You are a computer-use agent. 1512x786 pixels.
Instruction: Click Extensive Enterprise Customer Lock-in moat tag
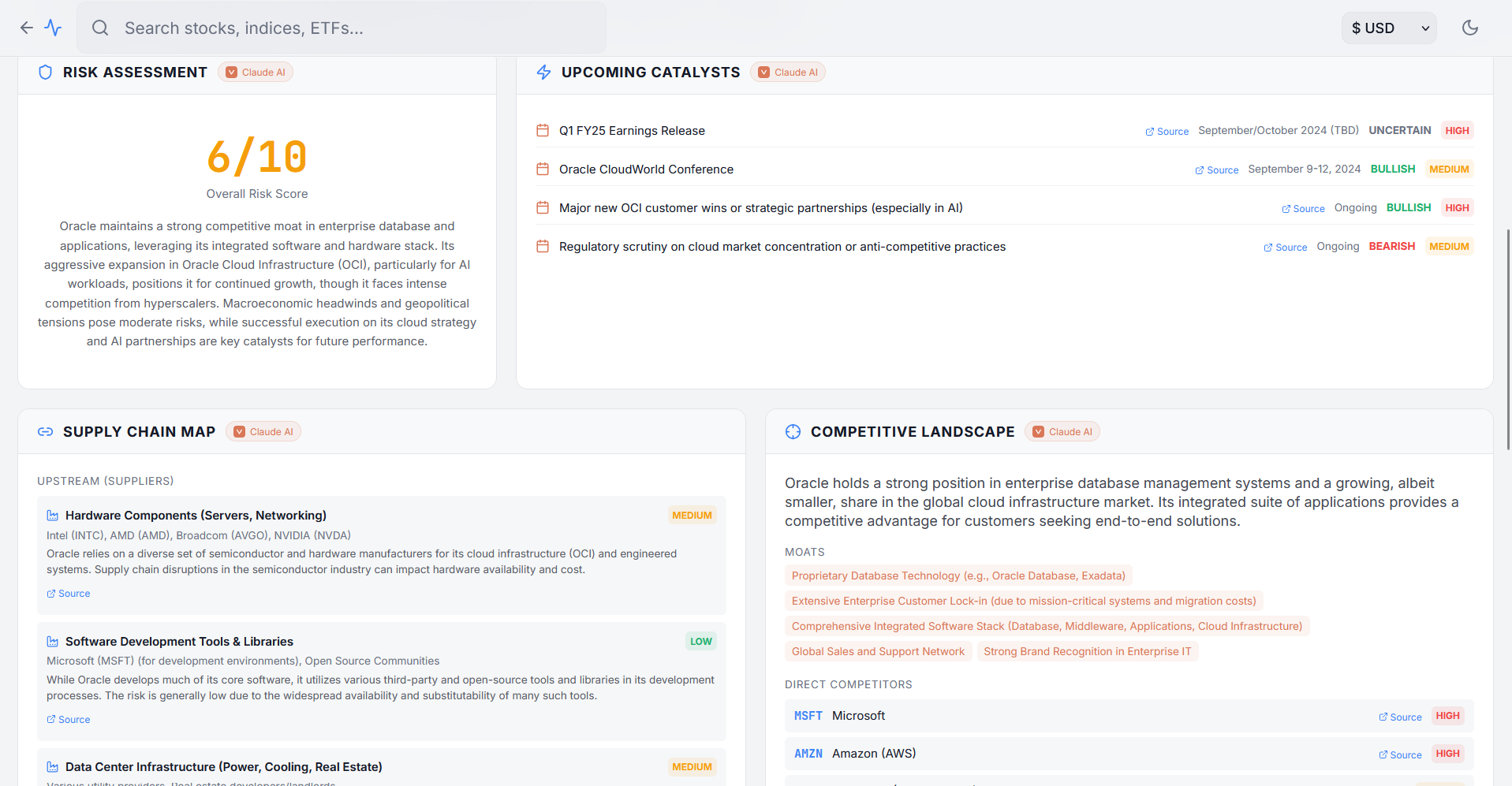[1024, 602]
